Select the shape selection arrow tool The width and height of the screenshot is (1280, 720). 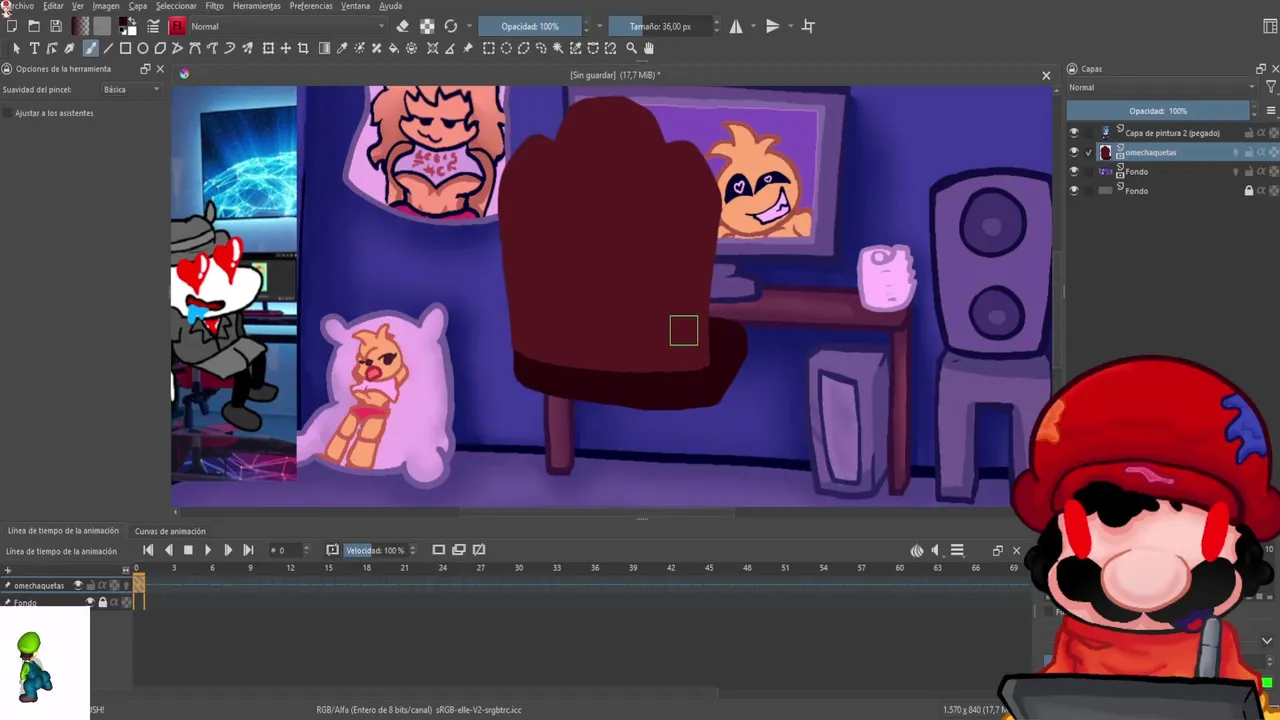point(16,48)
